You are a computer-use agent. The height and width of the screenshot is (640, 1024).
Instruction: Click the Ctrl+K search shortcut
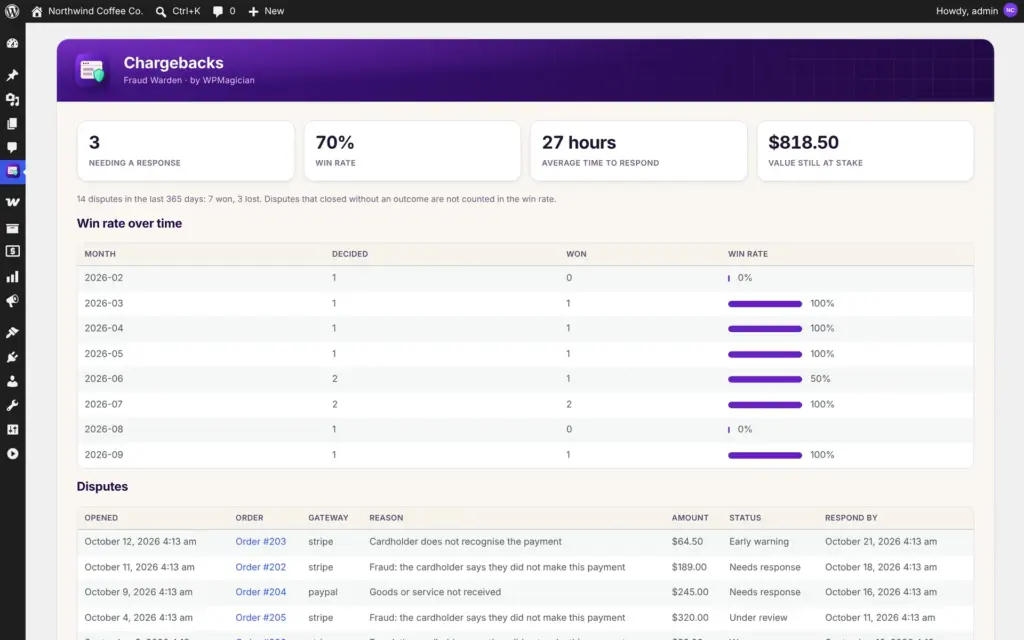[186, 11]
